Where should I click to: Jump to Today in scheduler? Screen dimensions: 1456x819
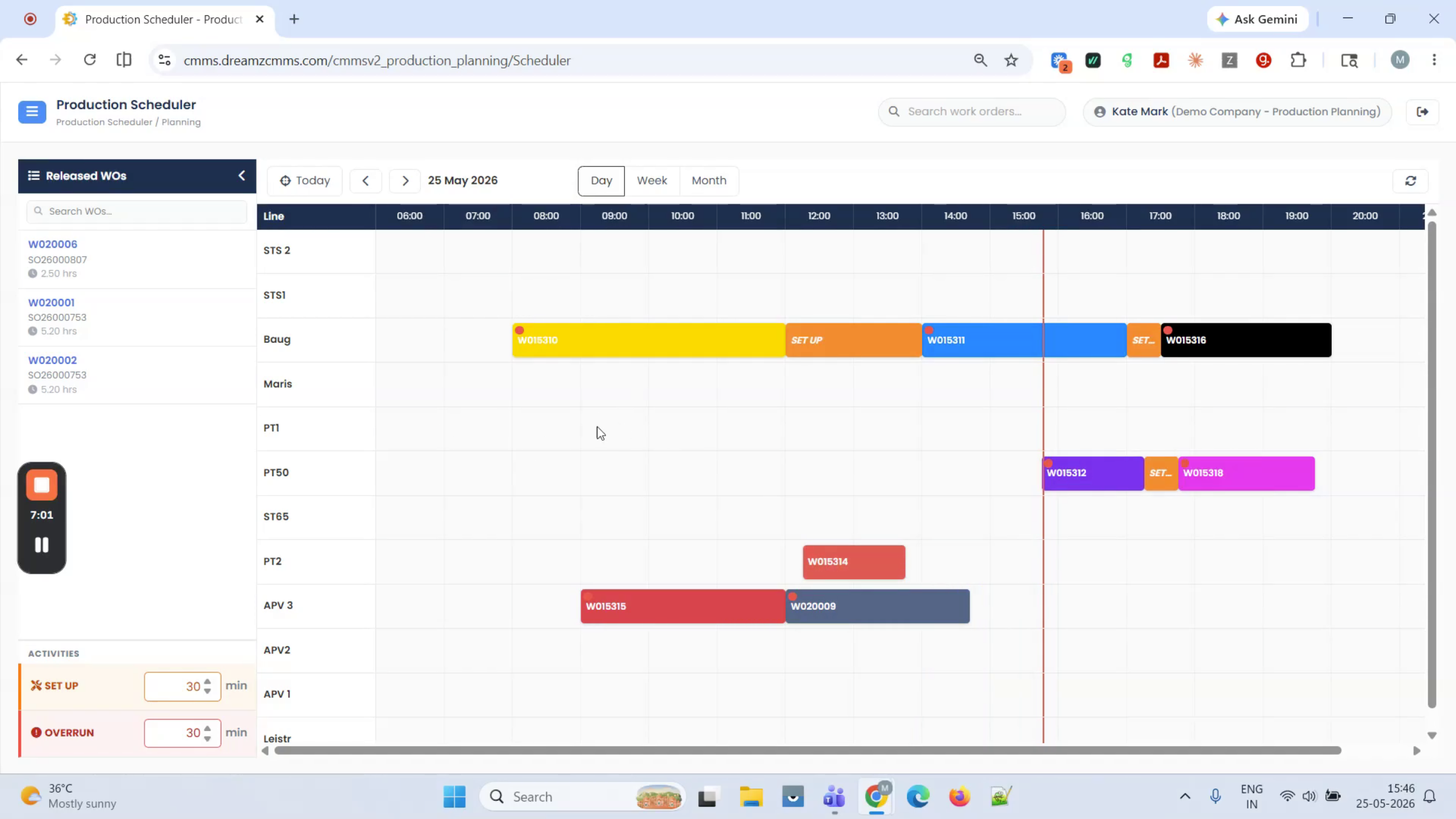305,181
